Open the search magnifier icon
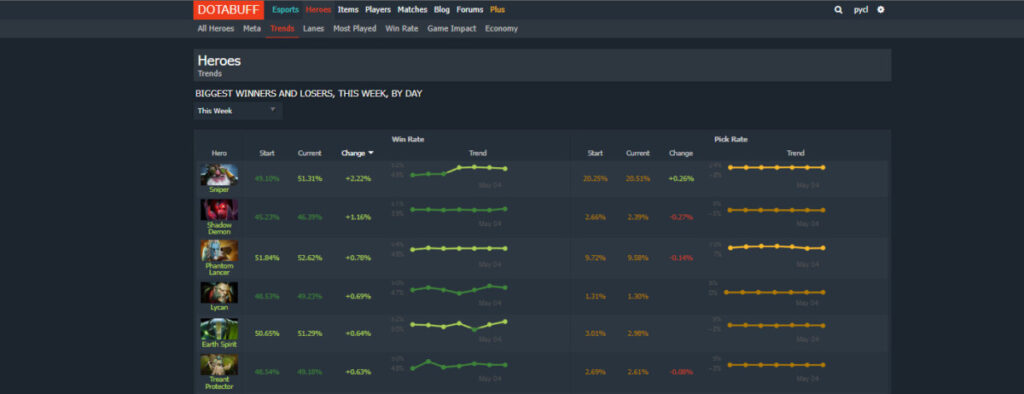Viewport: 1024px width, 394px height. point(838,10)
